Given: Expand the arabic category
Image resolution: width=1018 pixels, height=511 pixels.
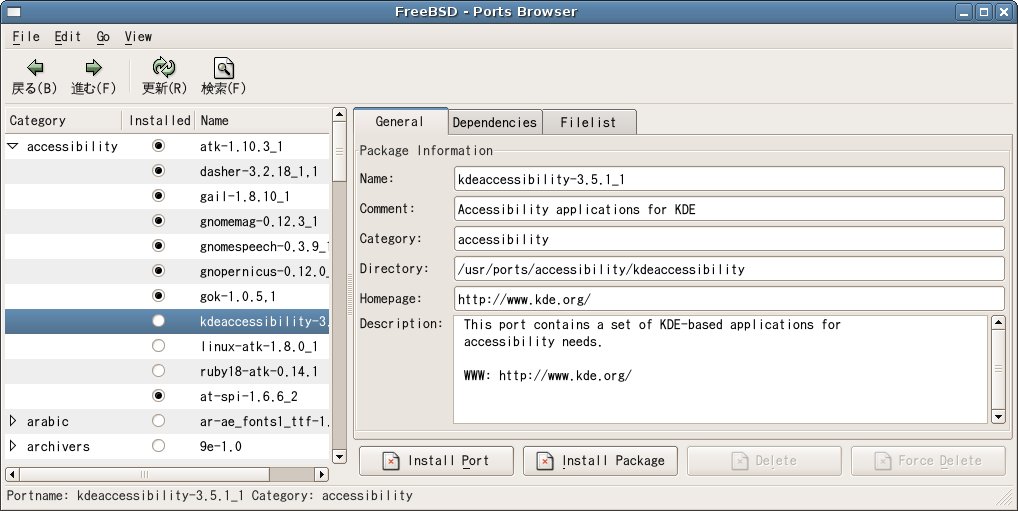Looking at the screenshot, I should click(x=12, y=421).
